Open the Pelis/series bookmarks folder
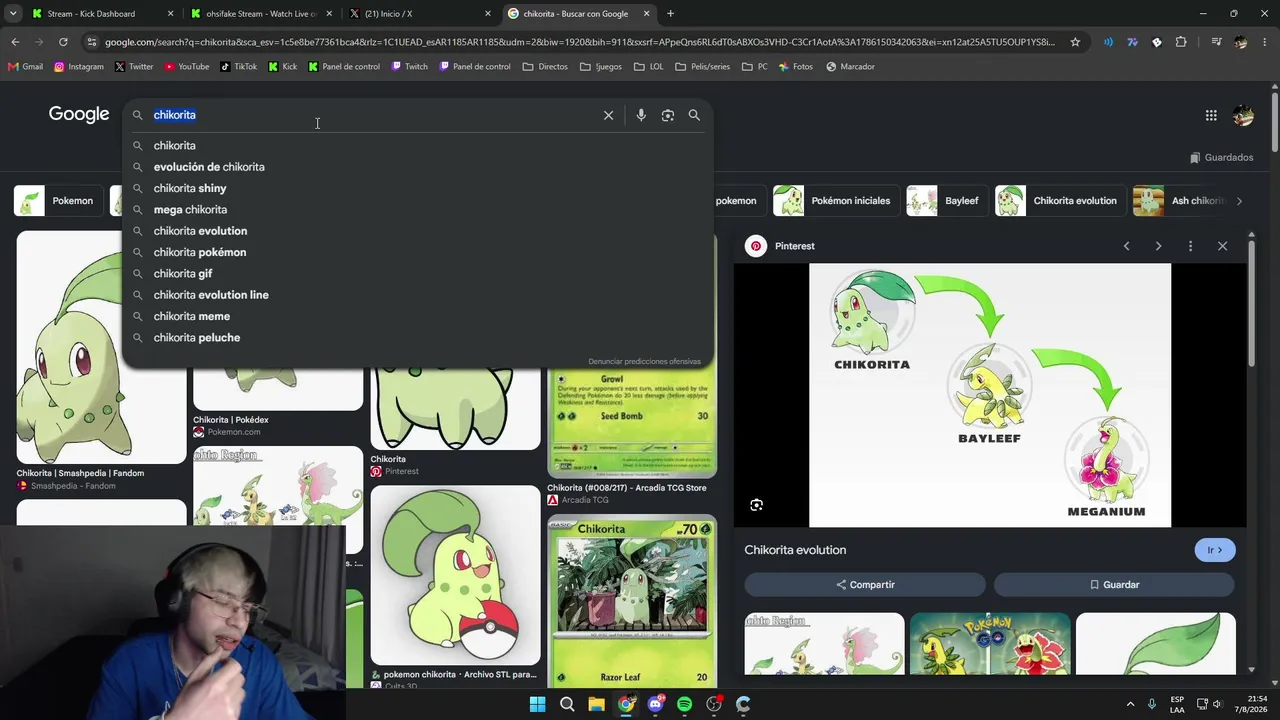 point(703,67)
